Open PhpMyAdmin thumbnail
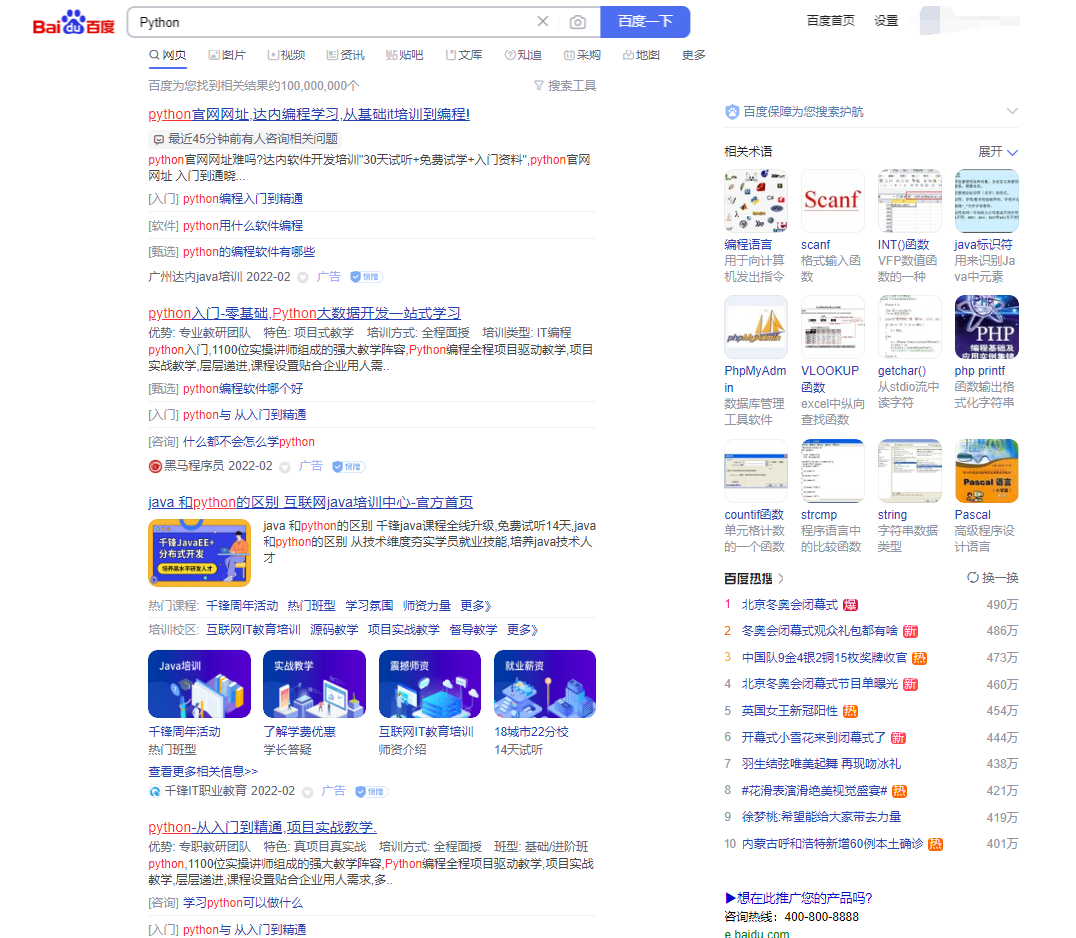 (x=756, y=327)
